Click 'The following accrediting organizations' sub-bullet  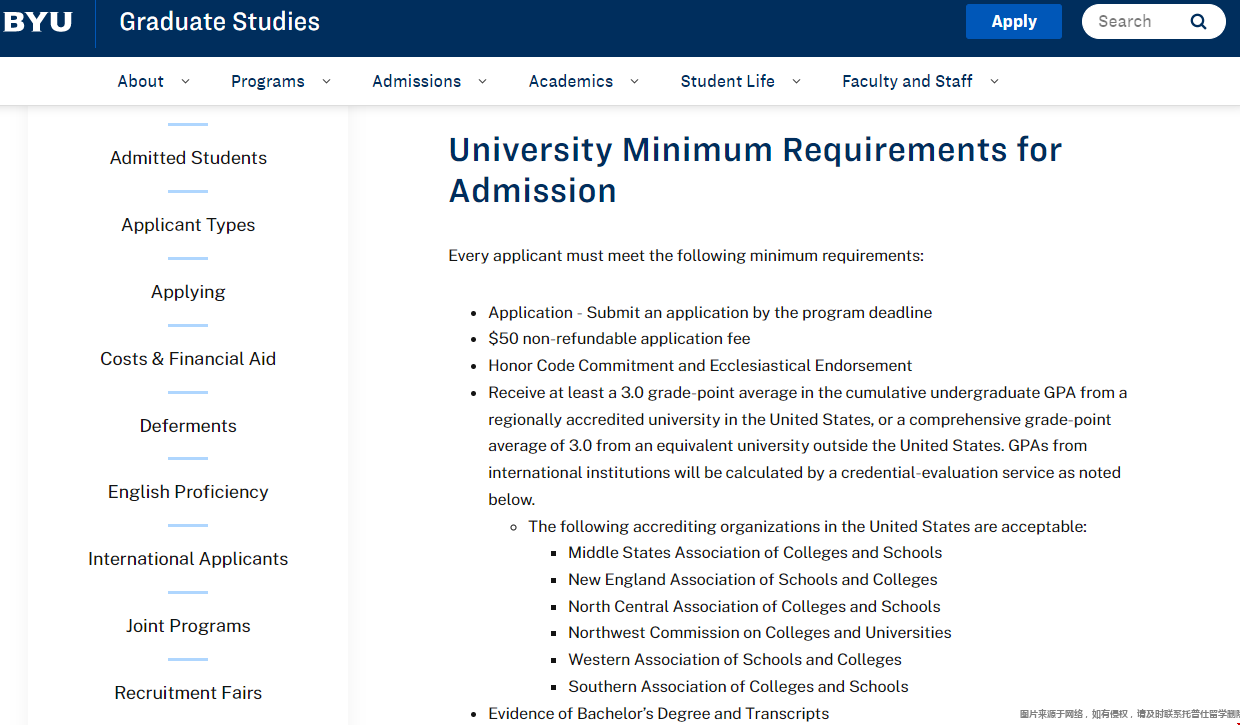pyautogui.click(x=807, y=526)
